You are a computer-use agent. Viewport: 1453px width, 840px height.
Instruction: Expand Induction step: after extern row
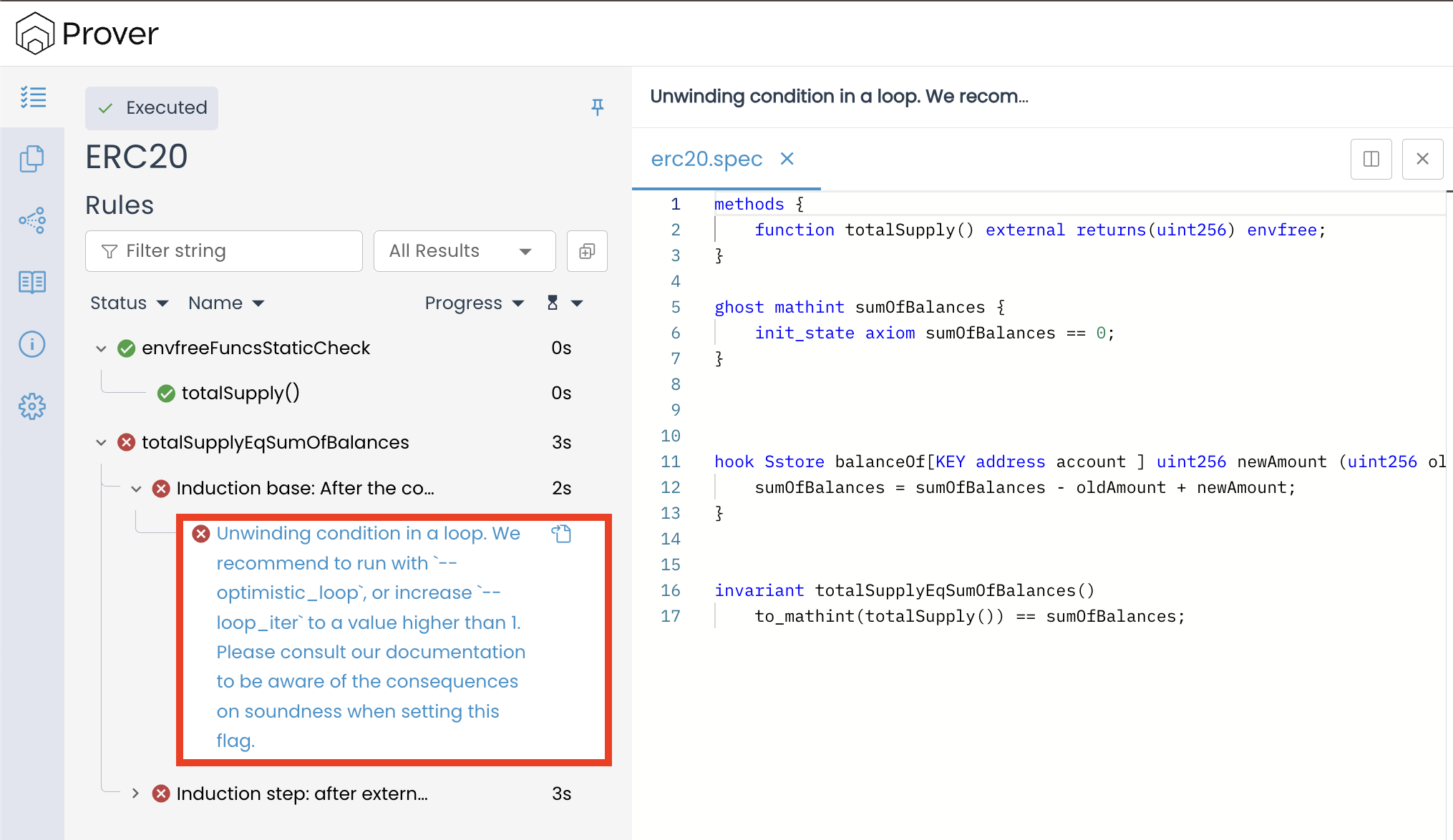135,793
